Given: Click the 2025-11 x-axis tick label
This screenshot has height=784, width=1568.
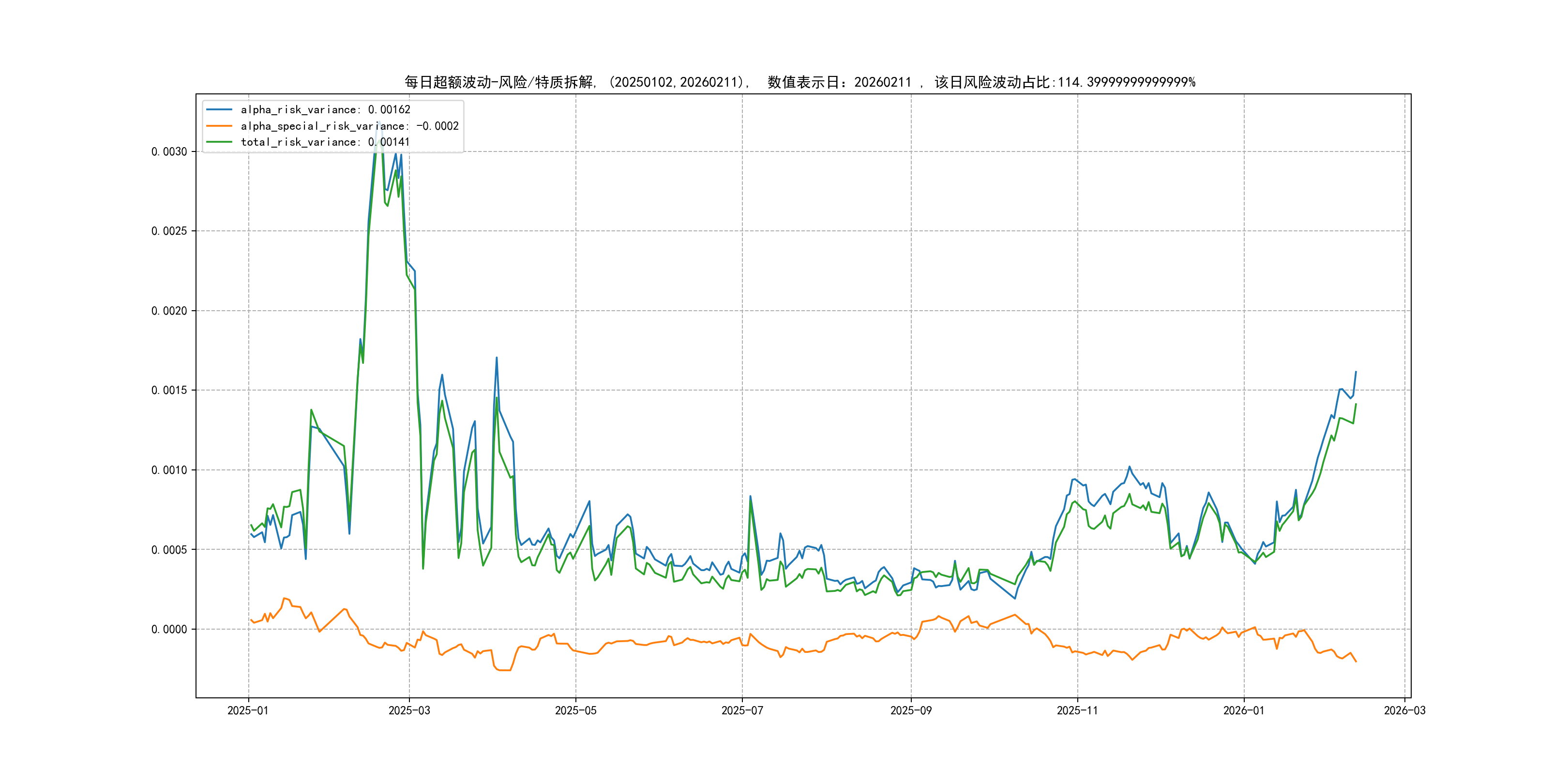Looking at the screenshot, I should point(1077,710).
